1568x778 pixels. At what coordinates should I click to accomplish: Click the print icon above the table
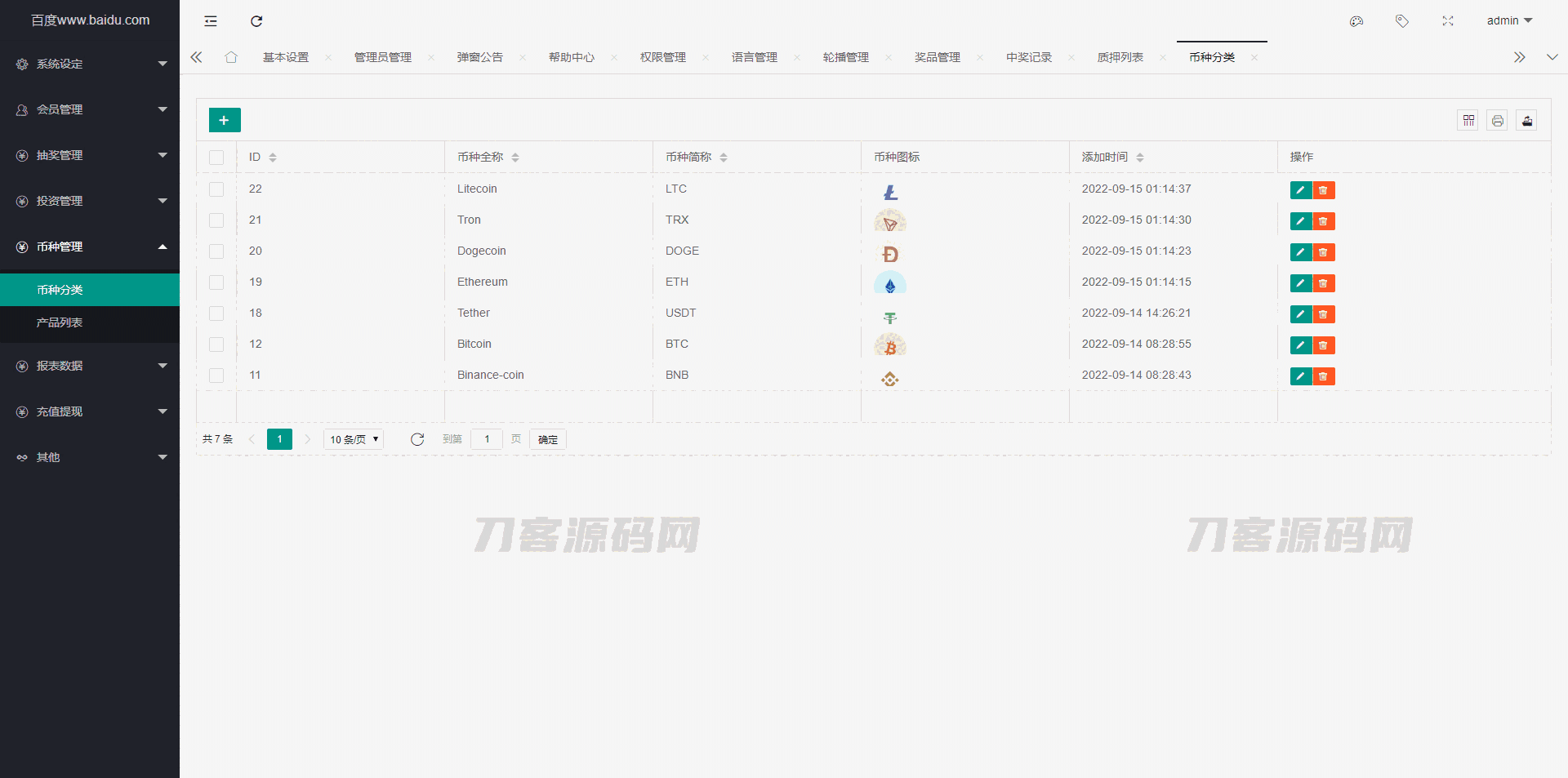click(1498, 120)
